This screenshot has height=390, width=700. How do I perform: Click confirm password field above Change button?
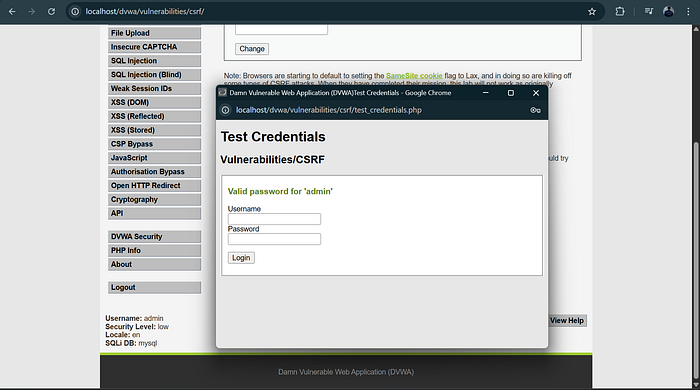(x=281, y=29)
